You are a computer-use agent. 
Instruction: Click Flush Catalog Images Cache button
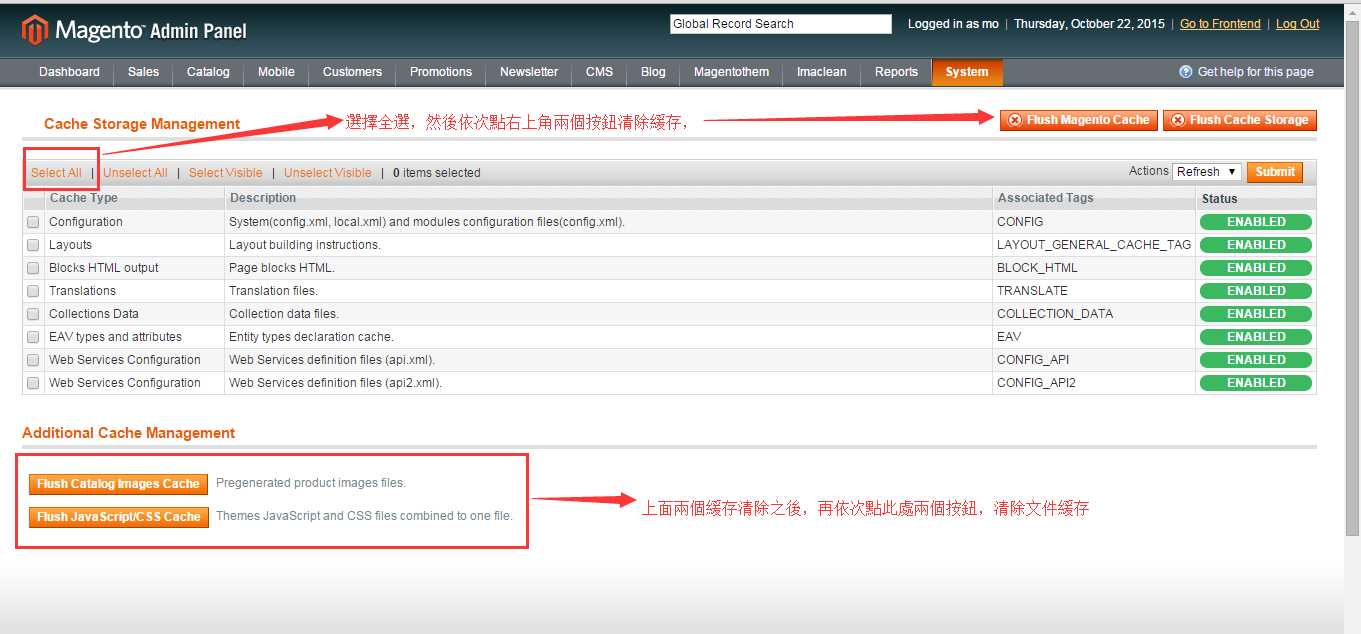(x=118, y=484)
